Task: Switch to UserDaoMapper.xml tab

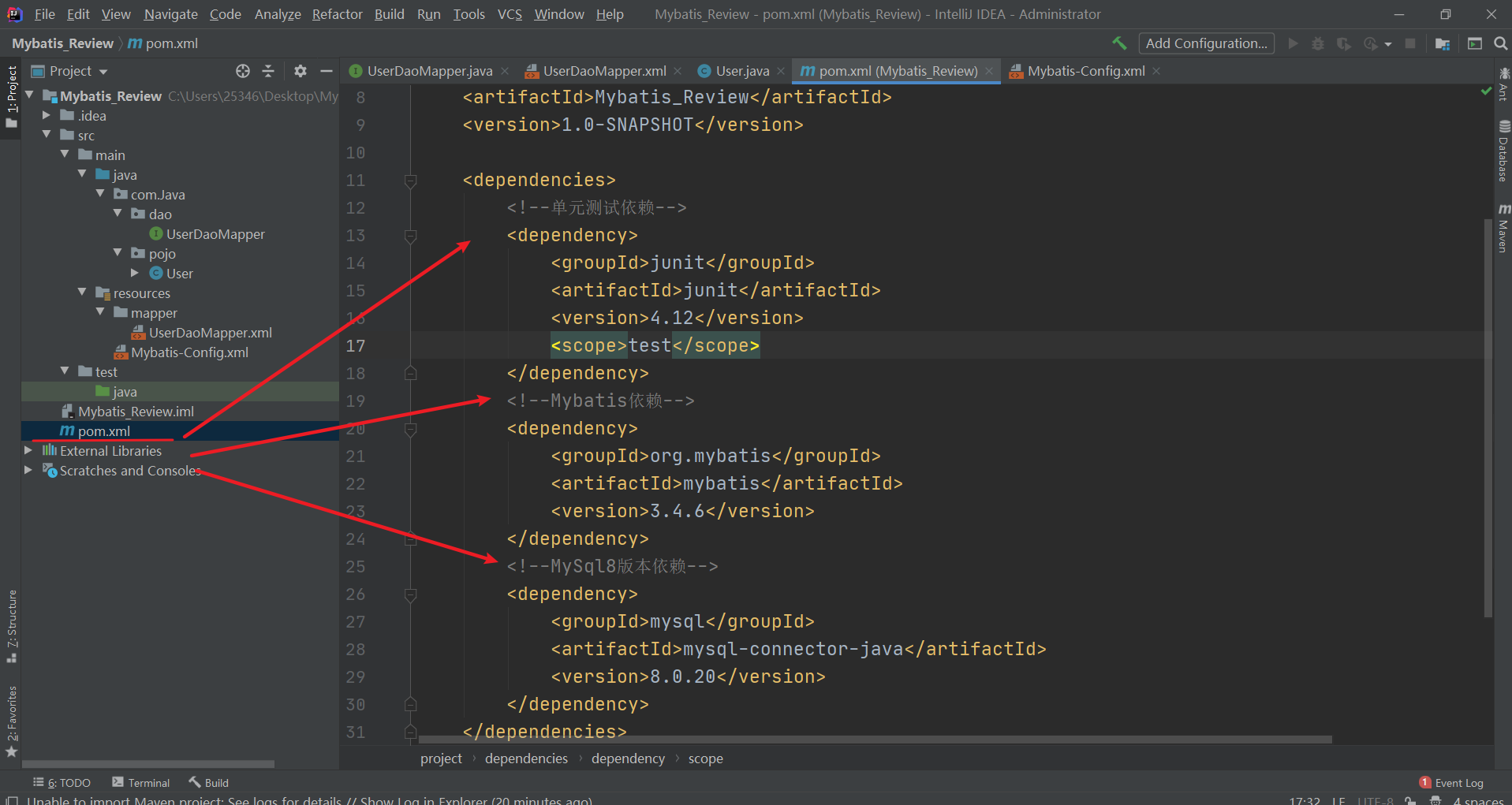Action: click(604, 71)
